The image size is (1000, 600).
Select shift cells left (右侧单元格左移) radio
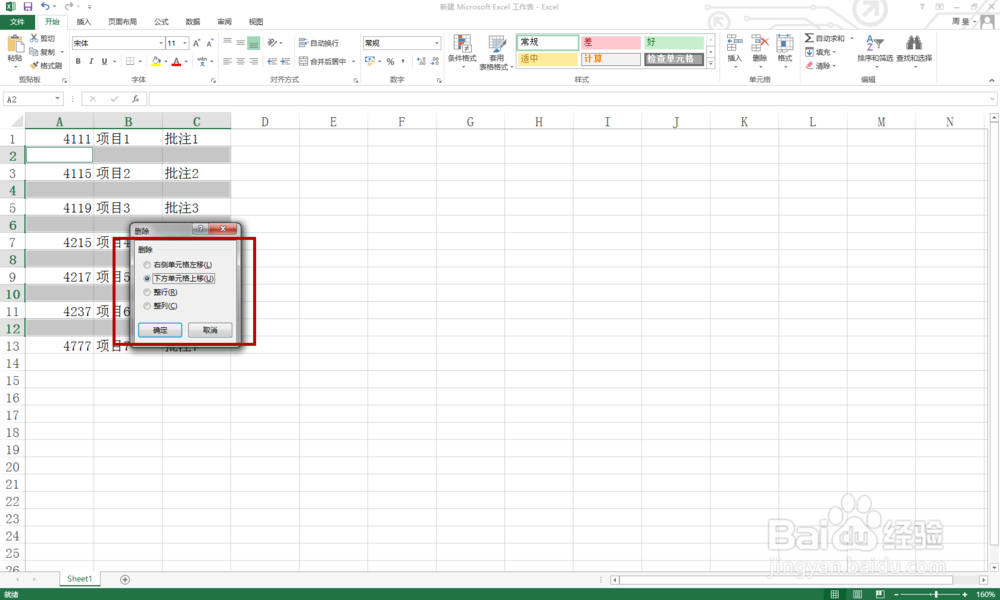click(147, 265)
